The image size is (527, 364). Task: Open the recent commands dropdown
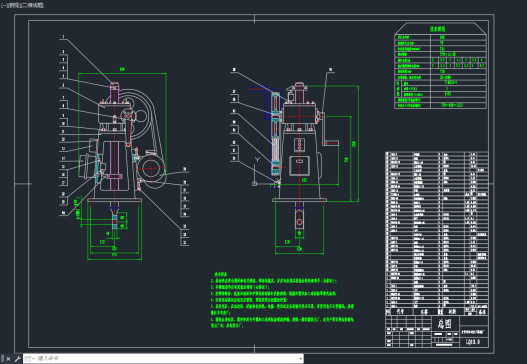[x=30, y=359]
